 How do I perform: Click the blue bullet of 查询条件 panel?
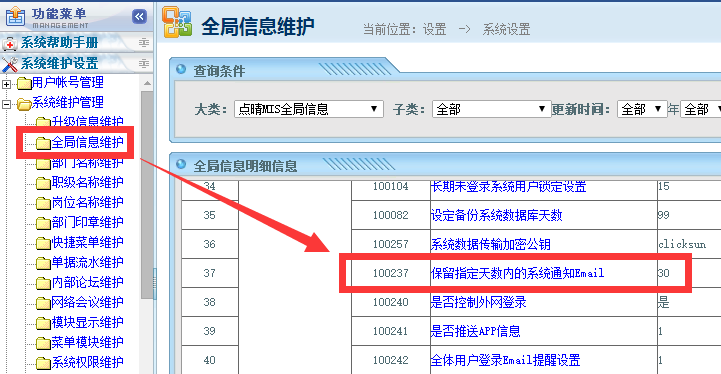(x=181, y=69)
